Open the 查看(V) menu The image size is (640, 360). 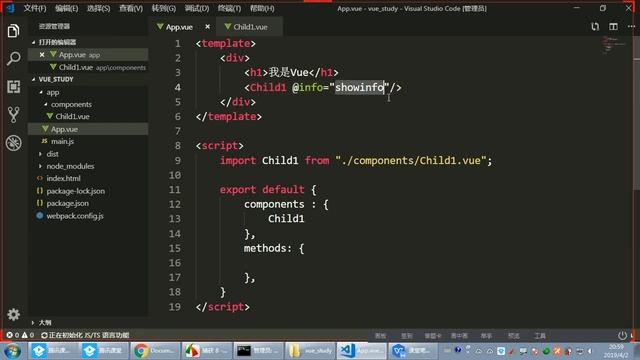(x=131, y=8)
